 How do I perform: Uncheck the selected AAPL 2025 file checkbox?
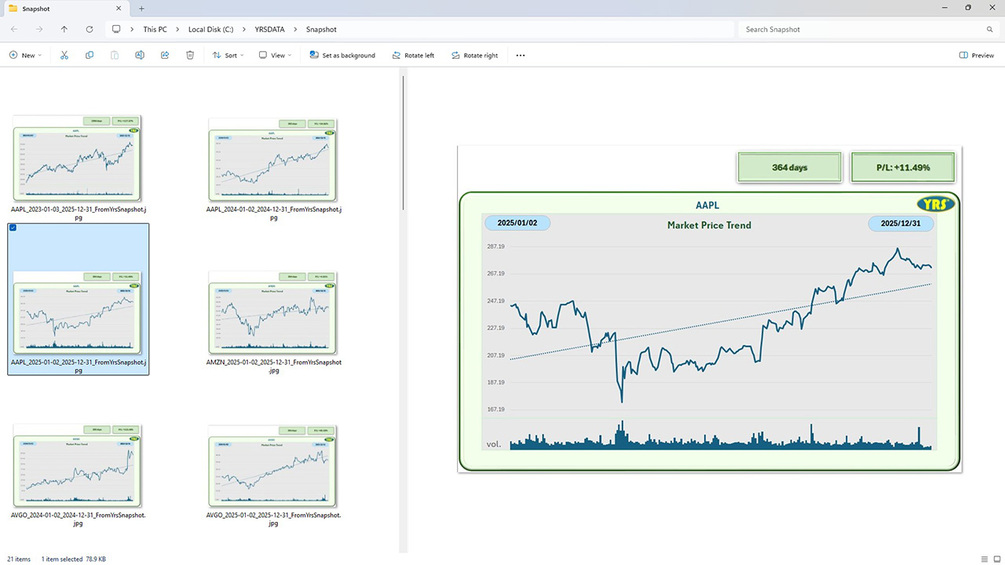tap(13, 227)
